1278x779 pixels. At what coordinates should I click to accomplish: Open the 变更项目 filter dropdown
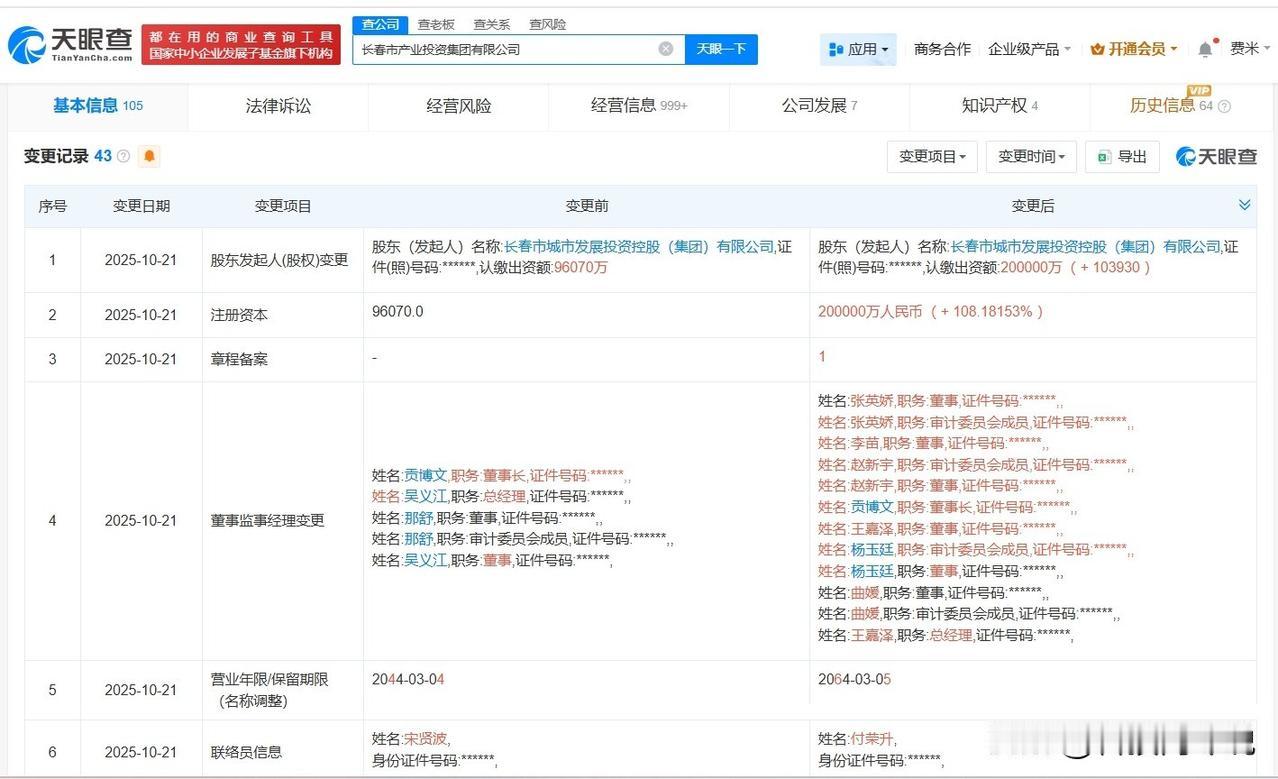click(931, 157)
